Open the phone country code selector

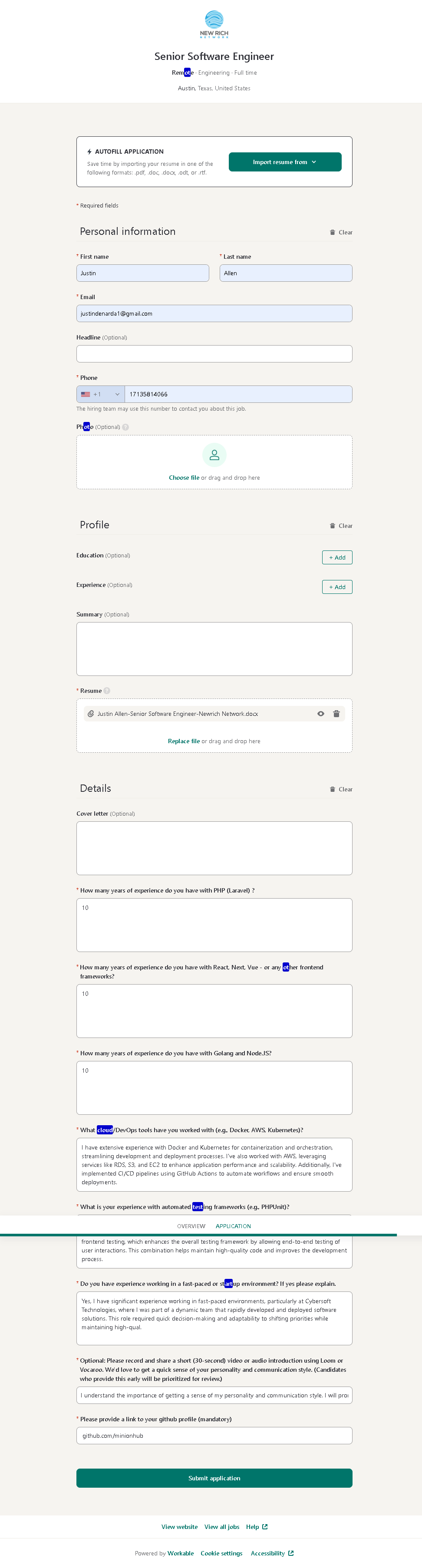tap(100, 394)
